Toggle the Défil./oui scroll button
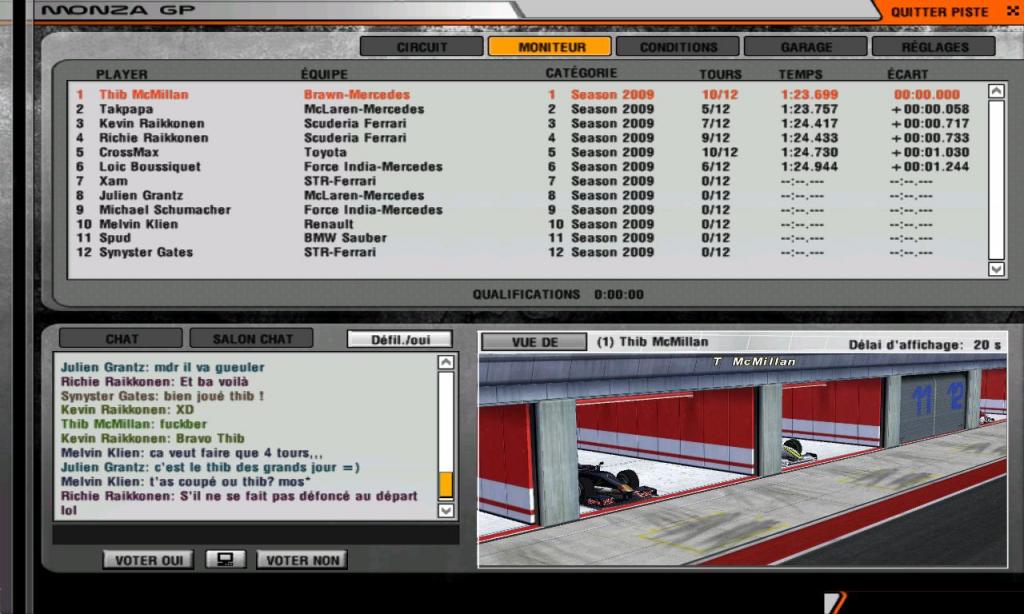Viewport: 1024px width, 614px height. [x=400, y=339]
